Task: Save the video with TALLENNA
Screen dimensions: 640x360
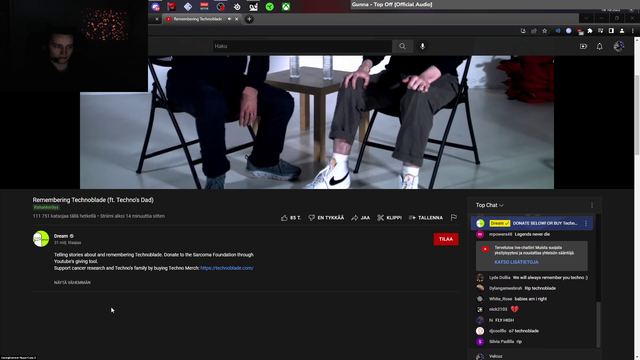Action: point(426,218)
